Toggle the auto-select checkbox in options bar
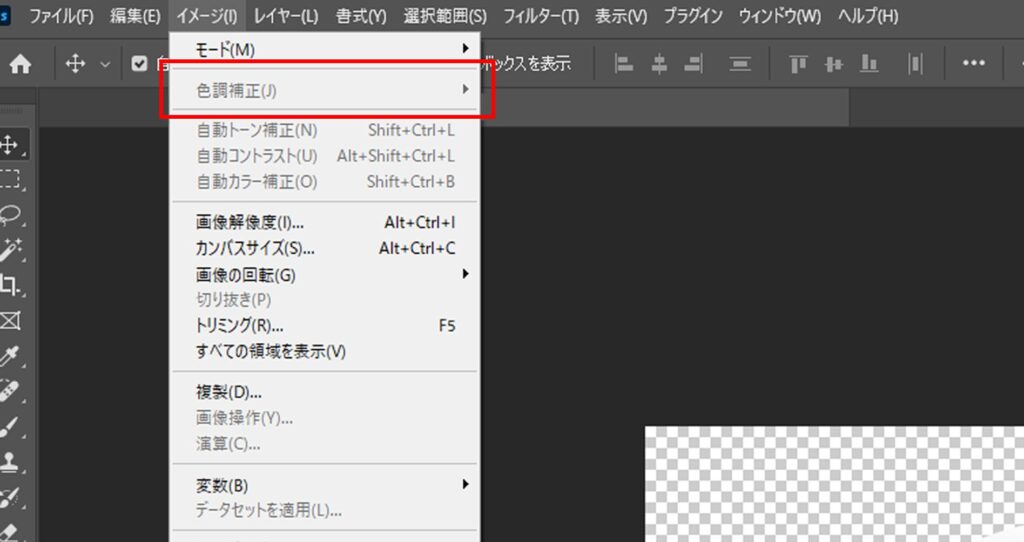 click(x=139, y=63)
